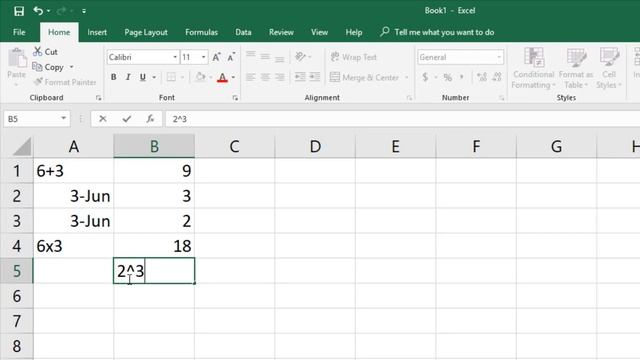The image size is (640, 360).
Task: Confirm entry with the check mark
Action: pyautogui.click(x=127, y=119)
